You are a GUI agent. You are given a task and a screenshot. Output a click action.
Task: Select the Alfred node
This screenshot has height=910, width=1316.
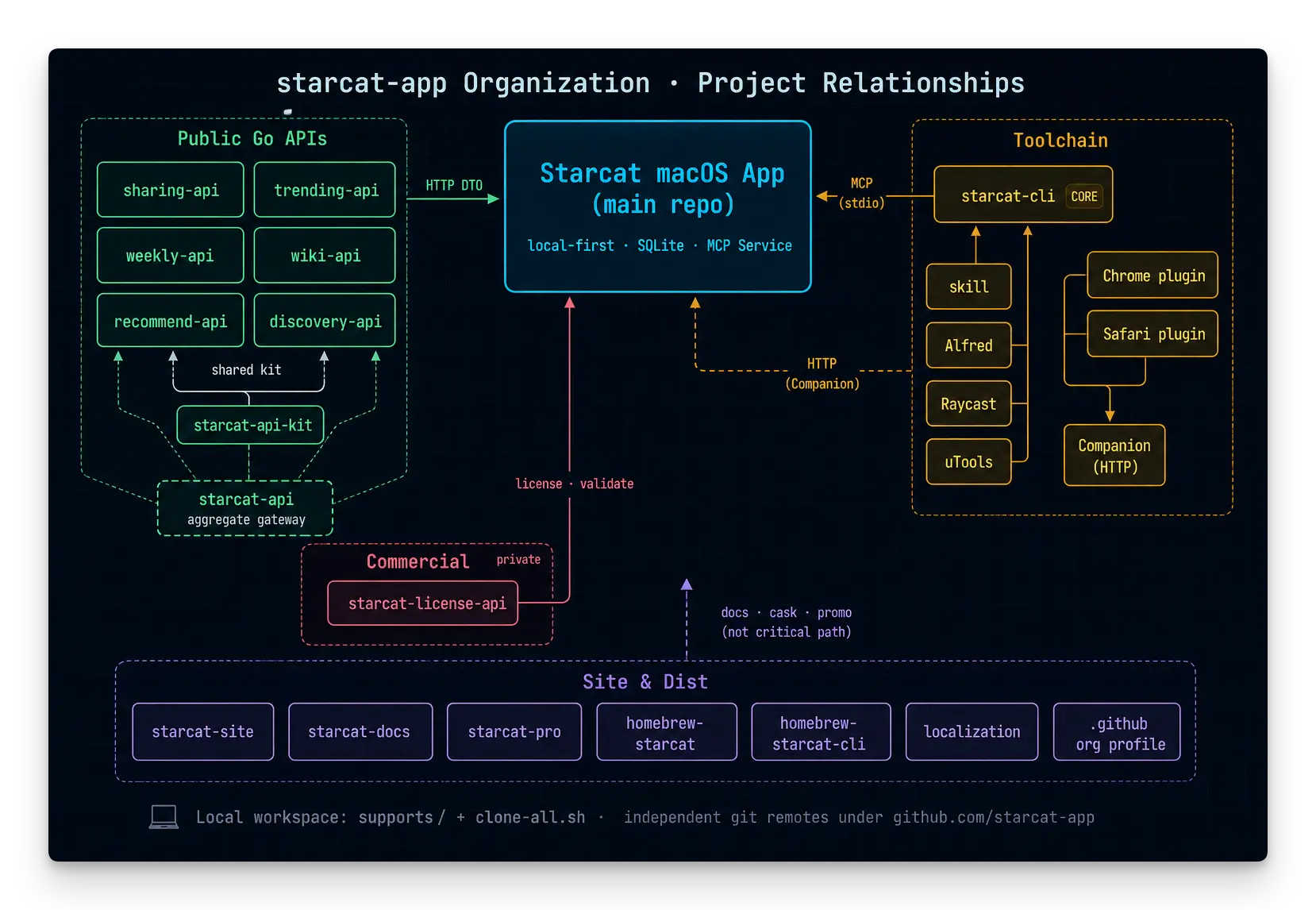pyautogui.click(x=968, y=345)
